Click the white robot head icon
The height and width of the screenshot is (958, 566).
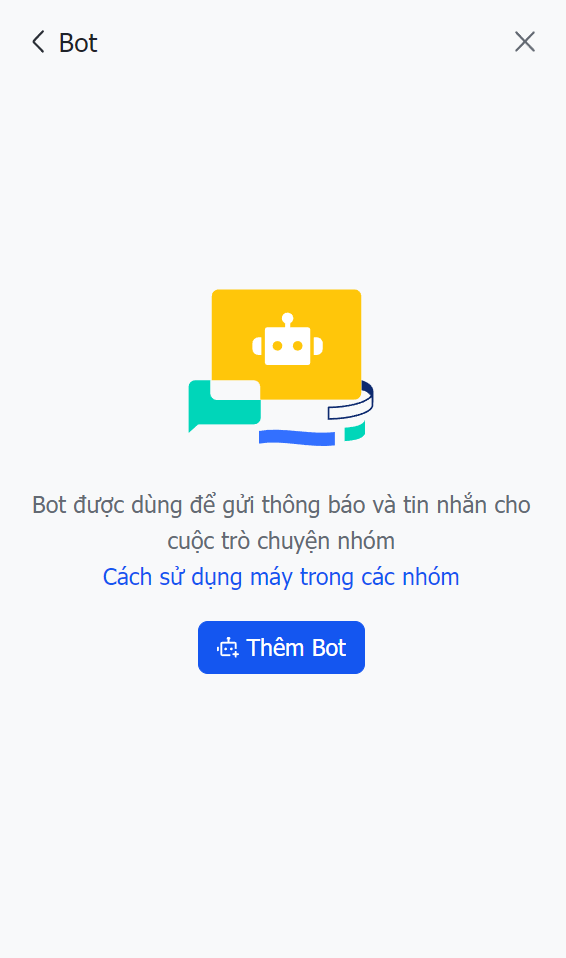tap(287, 340)
